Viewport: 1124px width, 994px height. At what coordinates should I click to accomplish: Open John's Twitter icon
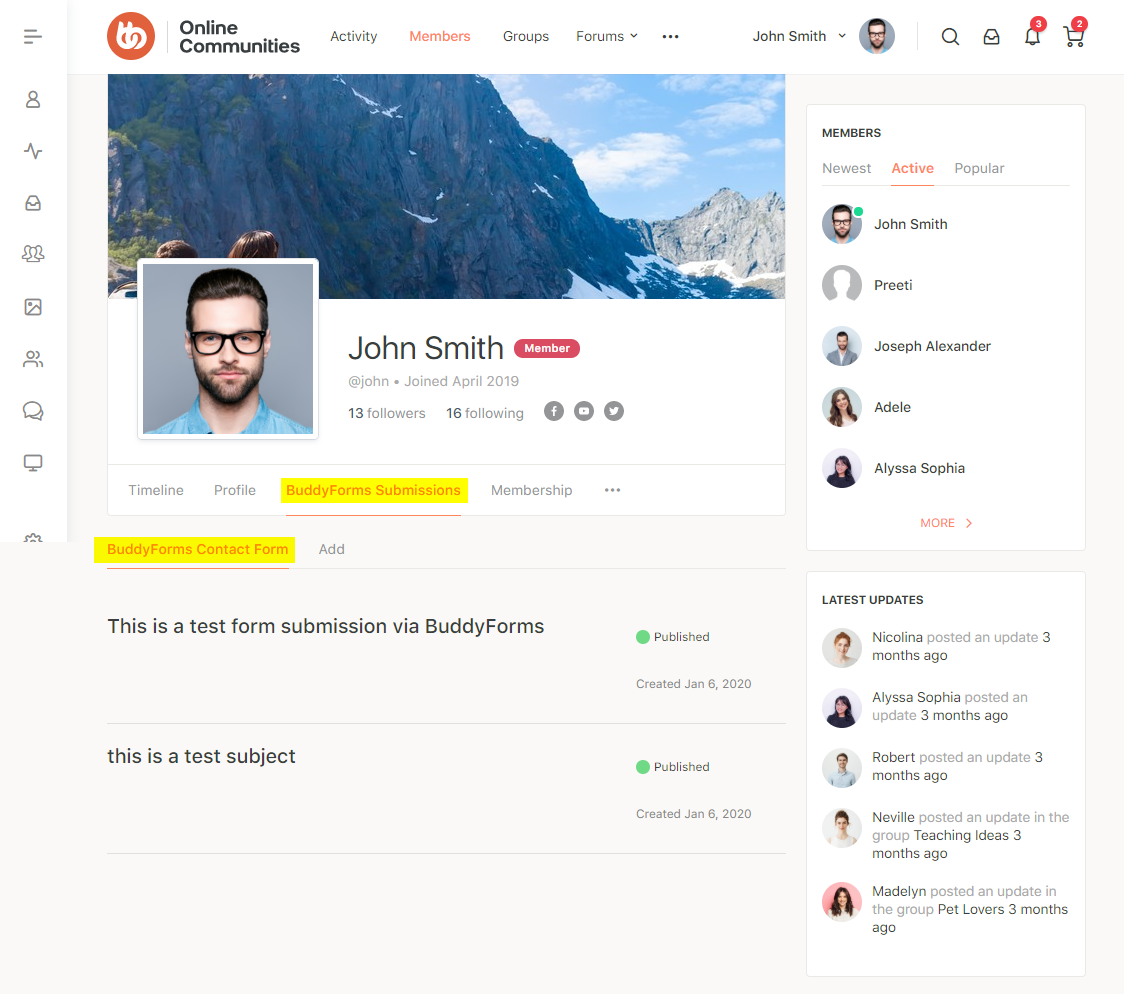[x=613, y=410]
